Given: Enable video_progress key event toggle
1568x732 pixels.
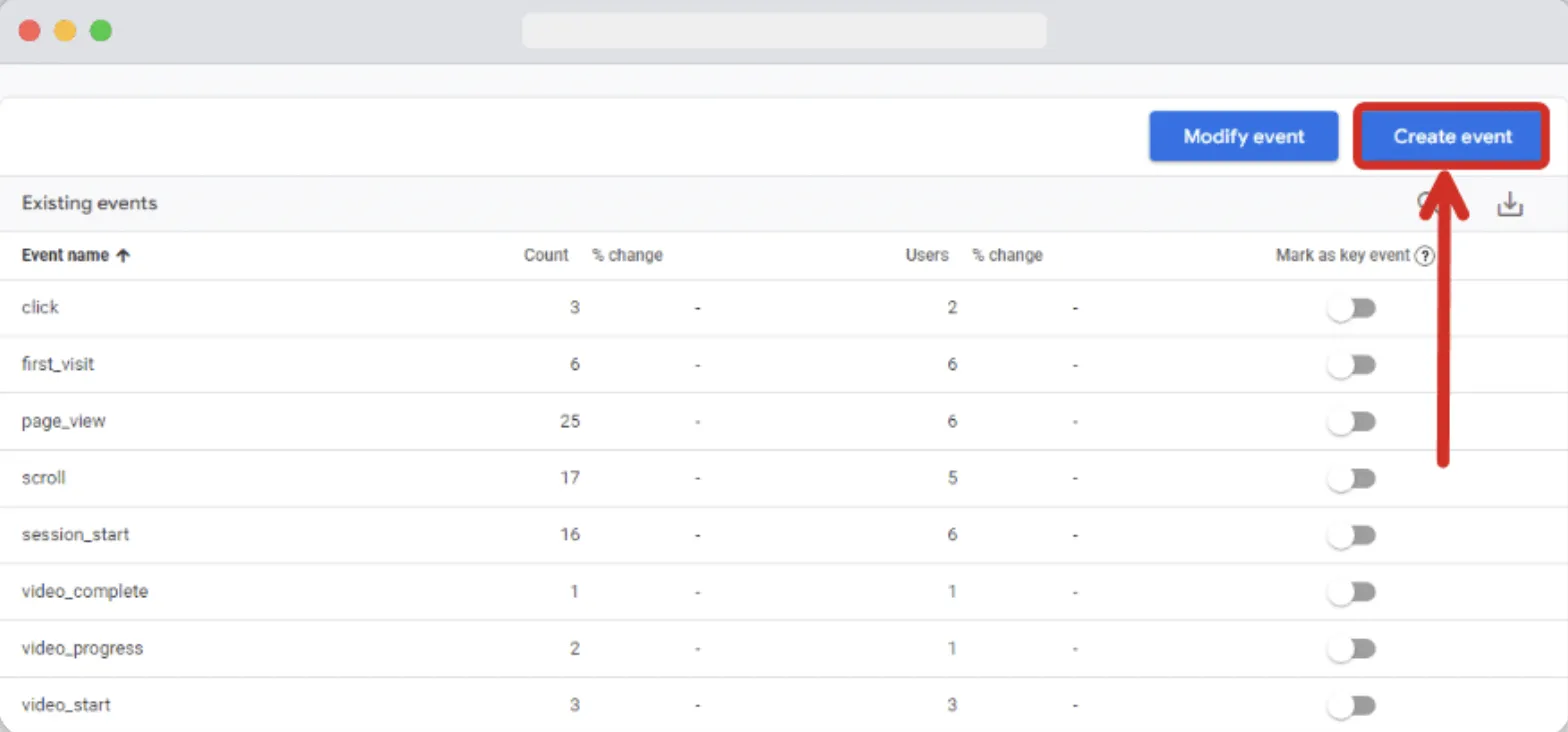Looking at the screenshot, I should 1352,649.
